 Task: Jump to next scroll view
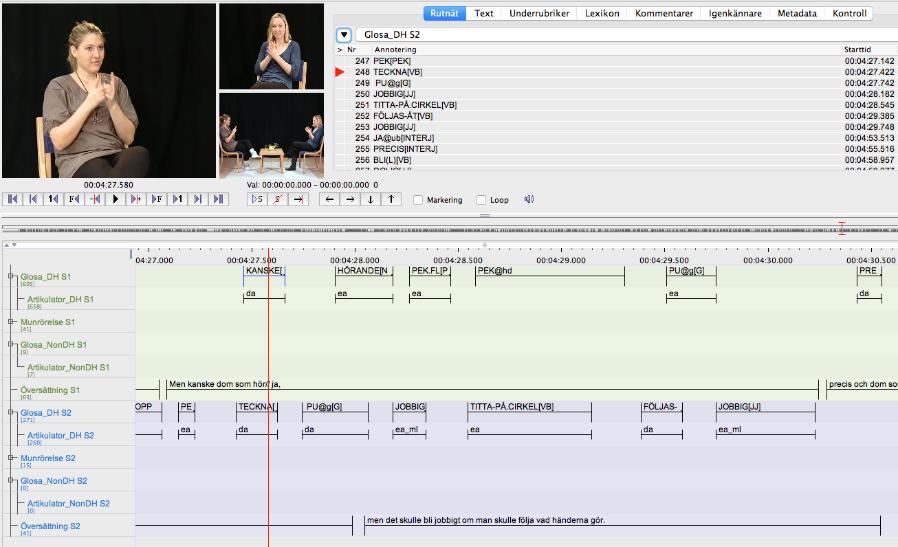(198, 199)
